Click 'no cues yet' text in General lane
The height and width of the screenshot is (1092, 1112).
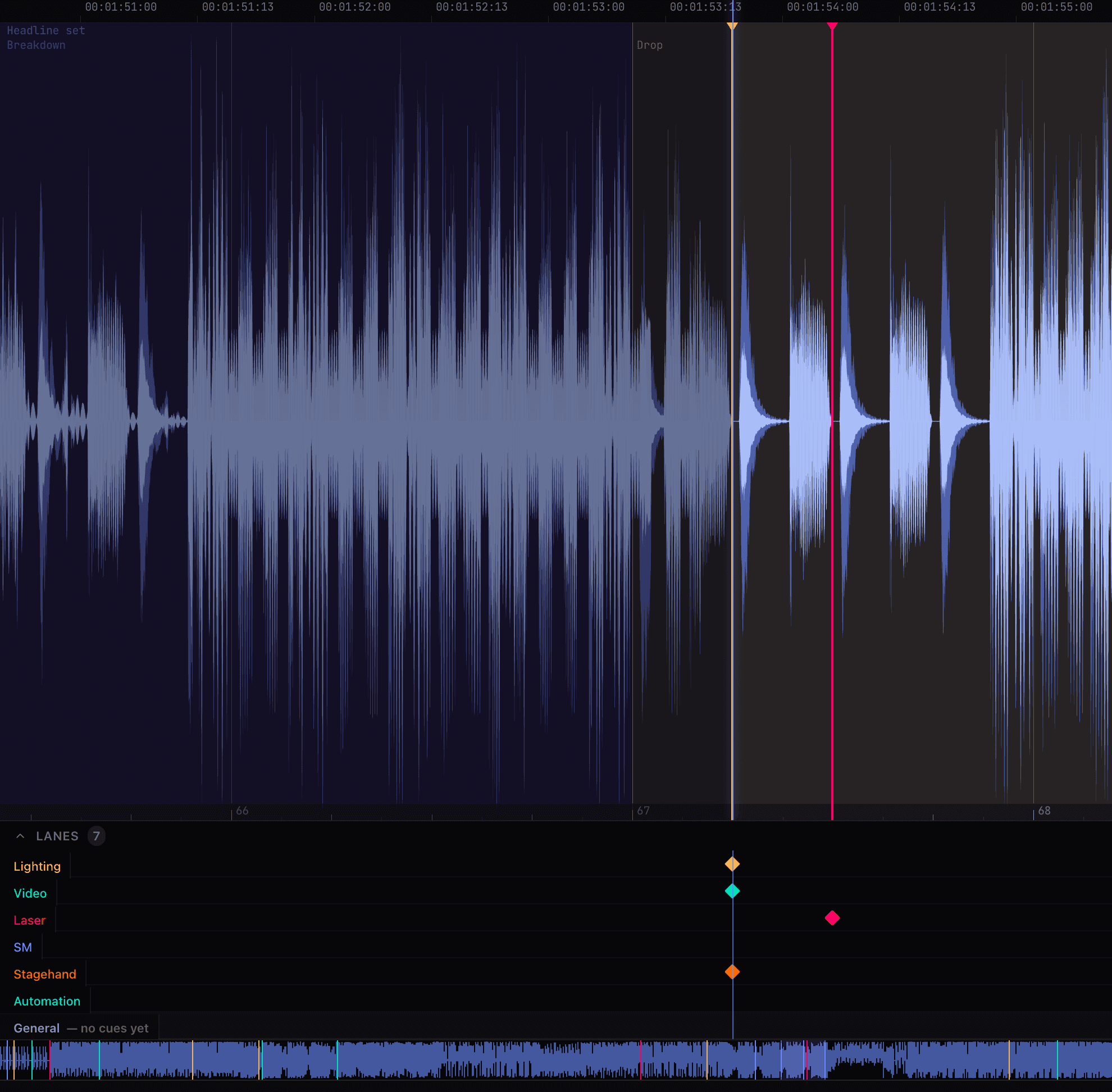(x=115, y=1028)
